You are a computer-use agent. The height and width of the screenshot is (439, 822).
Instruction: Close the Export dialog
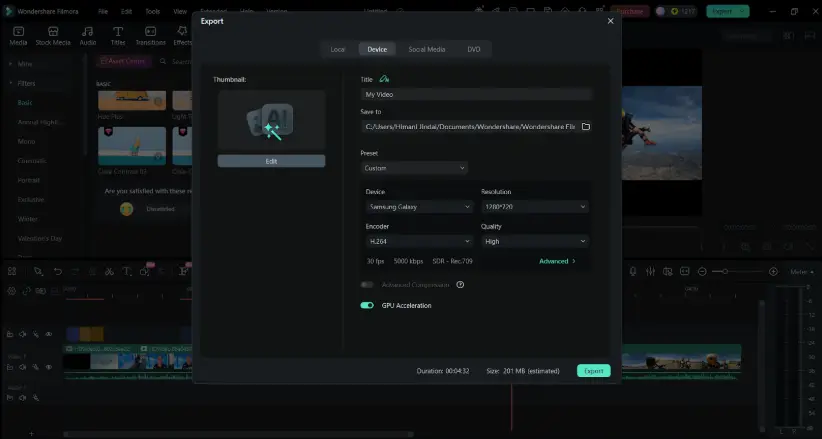tap(611, 20)
